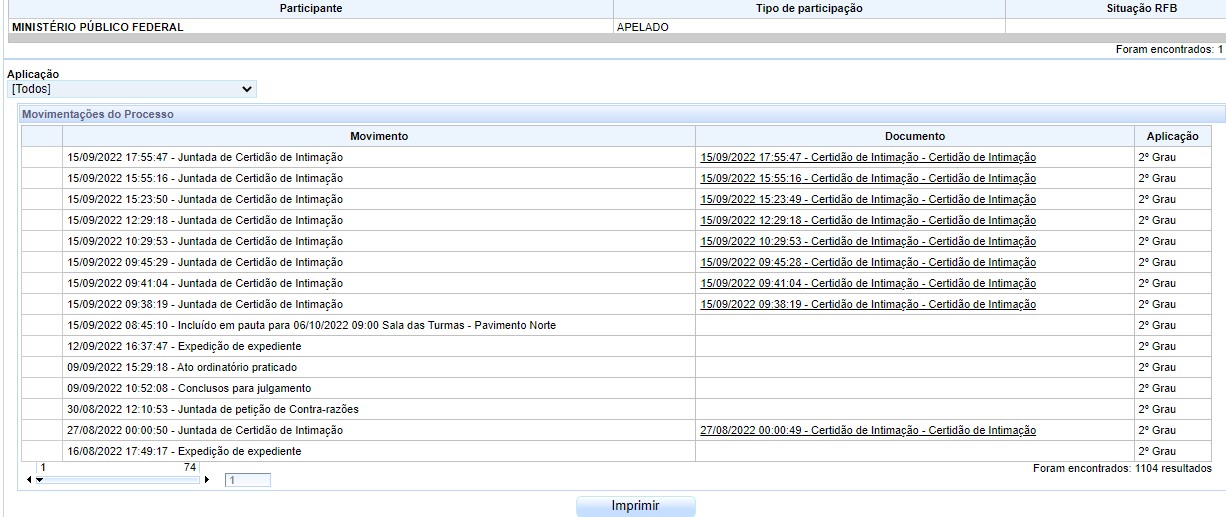Open the 15/09/2022 15:23:49 Certidão de Intimação document
This screenshot has width=1226, height=517.
(868, 200)
